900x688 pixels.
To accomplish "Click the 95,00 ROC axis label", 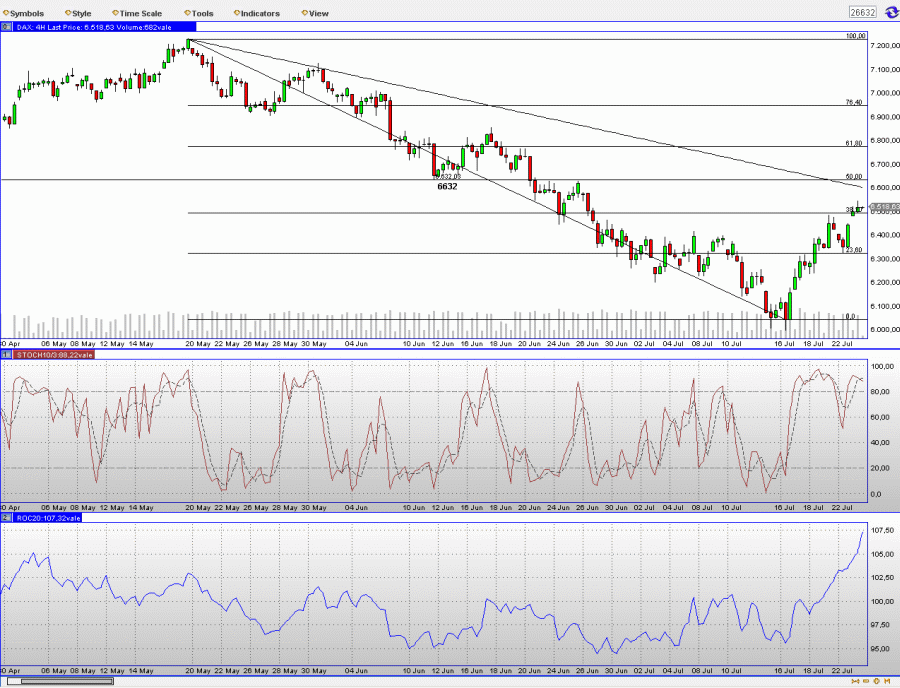I will [x=882, y=649].
